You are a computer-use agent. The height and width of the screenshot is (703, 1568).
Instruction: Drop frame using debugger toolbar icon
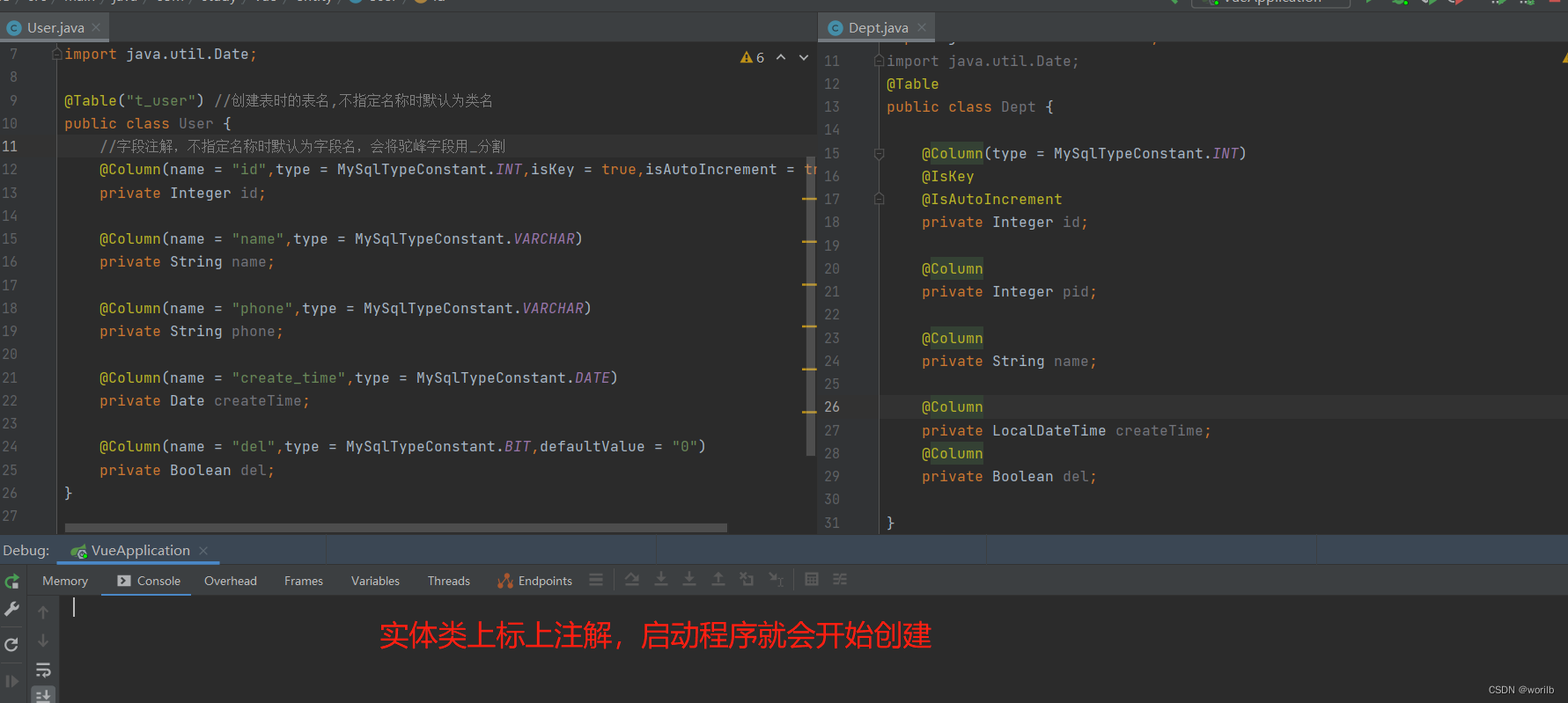point(747,579)
